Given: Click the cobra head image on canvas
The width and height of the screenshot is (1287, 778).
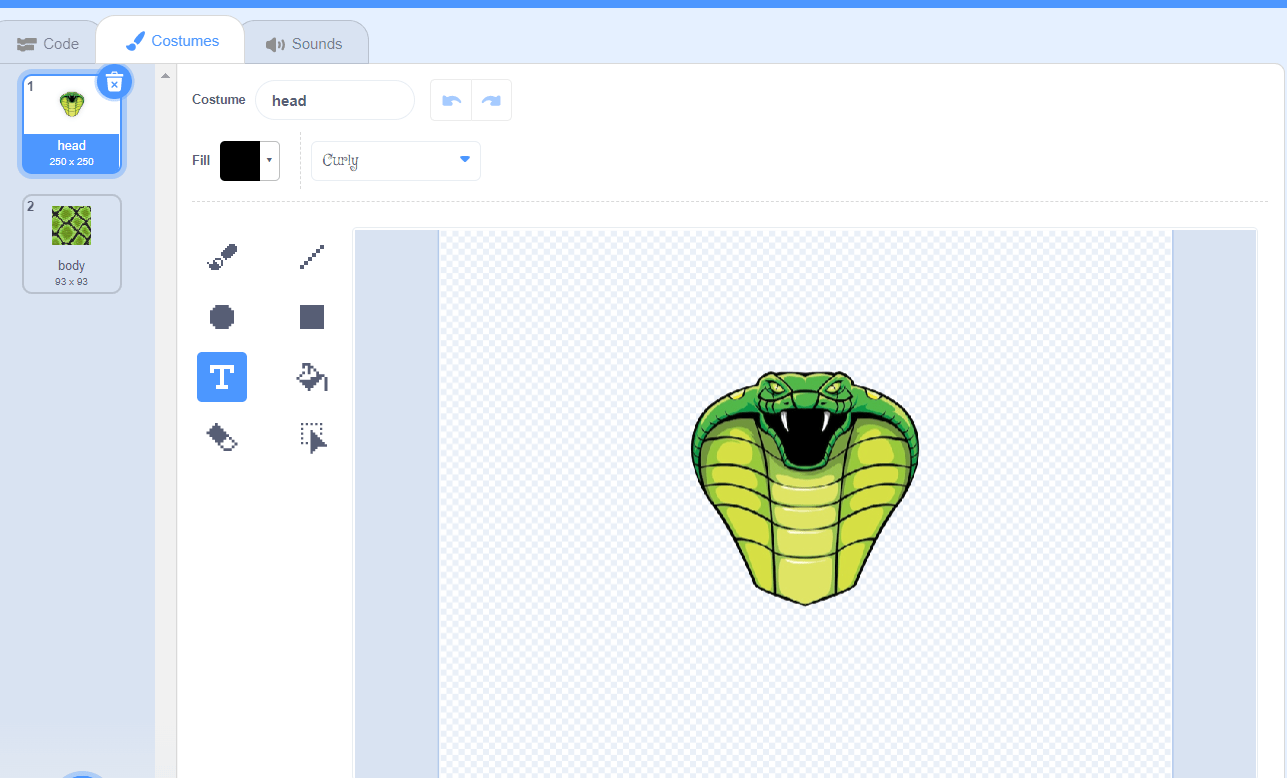Looking at the screenshot, I should point(805,488).
